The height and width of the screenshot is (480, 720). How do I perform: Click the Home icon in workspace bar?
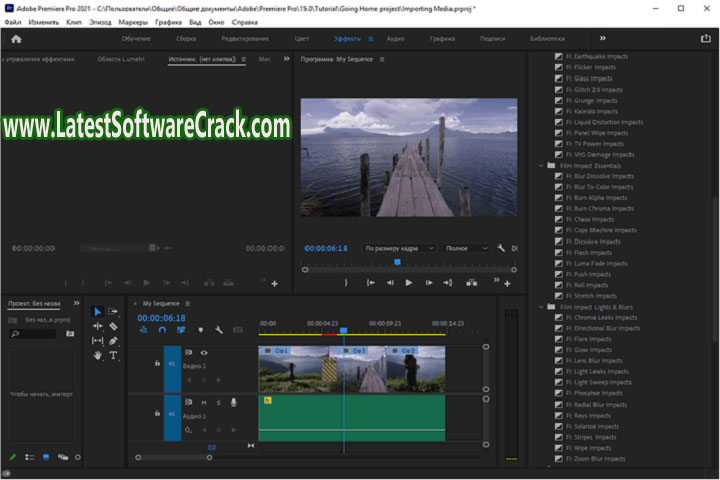[17, 38]
